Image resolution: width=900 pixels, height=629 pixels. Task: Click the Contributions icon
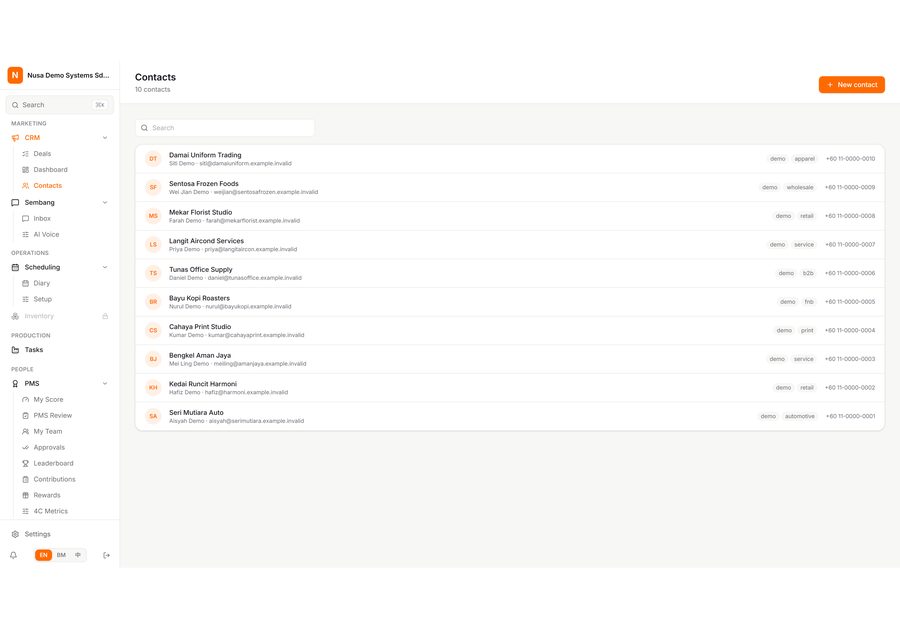pyautogui.click(x=25, y=480)
